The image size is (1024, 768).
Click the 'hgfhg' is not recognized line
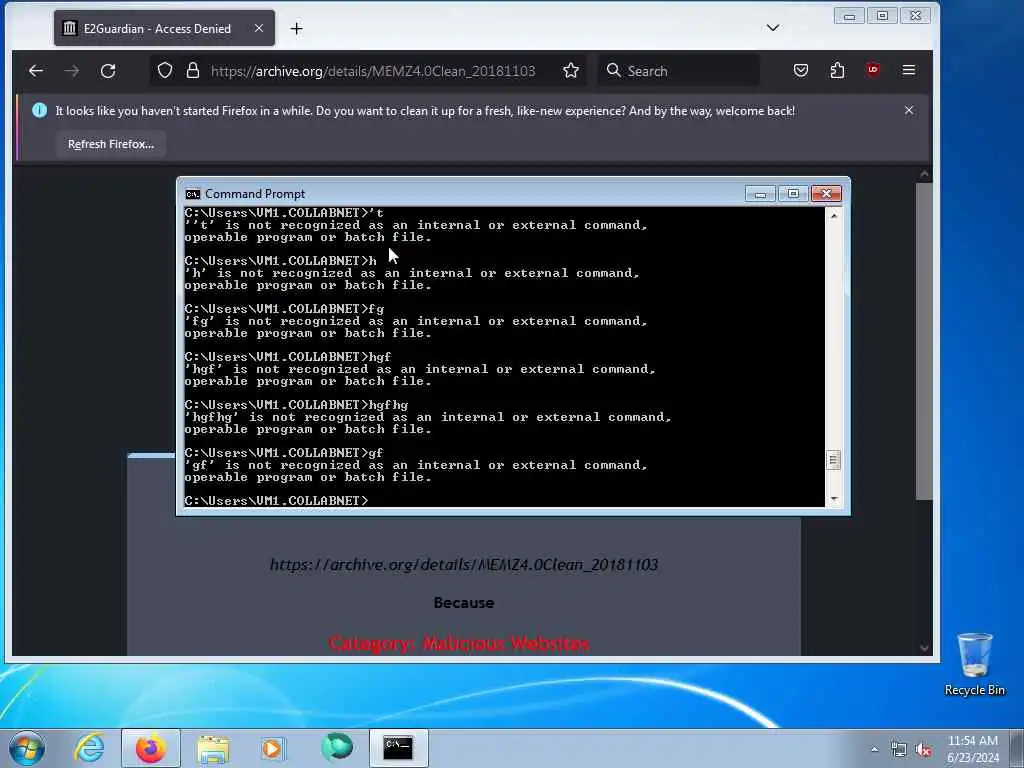[x=428, y=417]
